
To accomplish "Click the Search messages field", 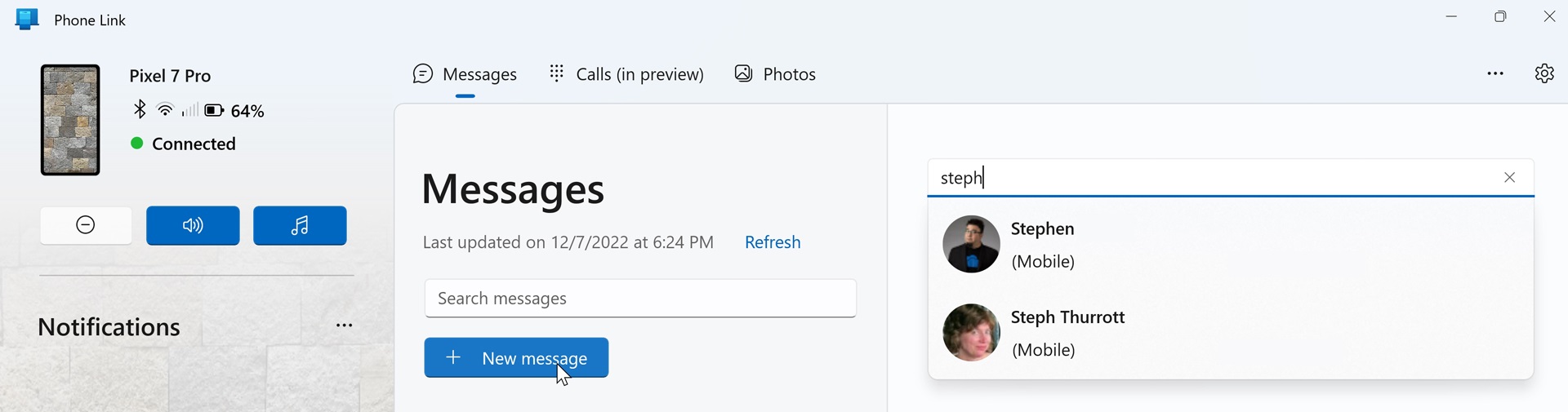I will (640, 299).
